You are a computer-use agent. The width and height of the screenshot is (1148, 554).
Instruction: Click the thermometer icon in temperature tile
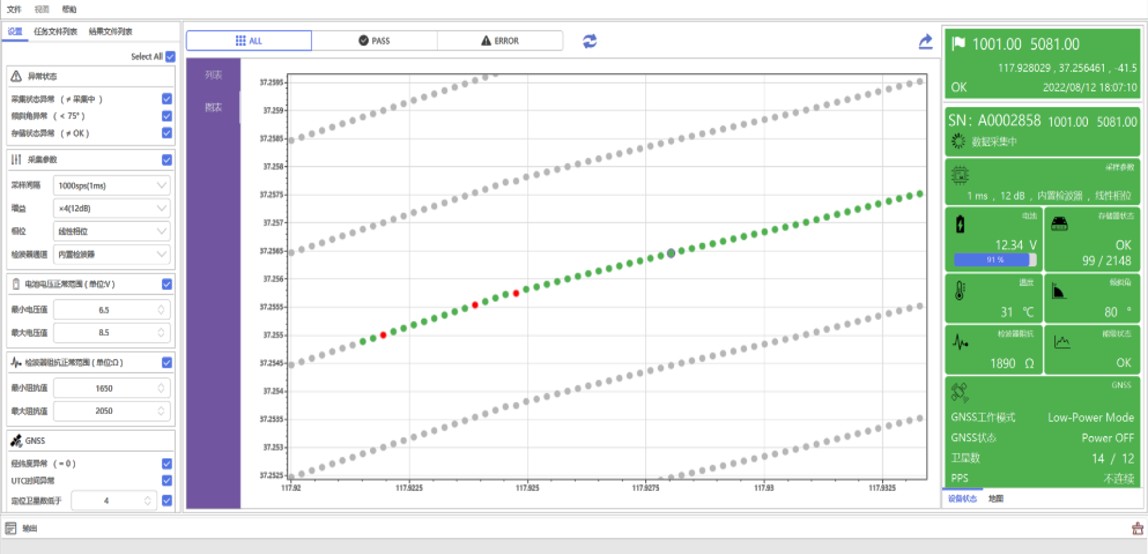coord(961,292)
